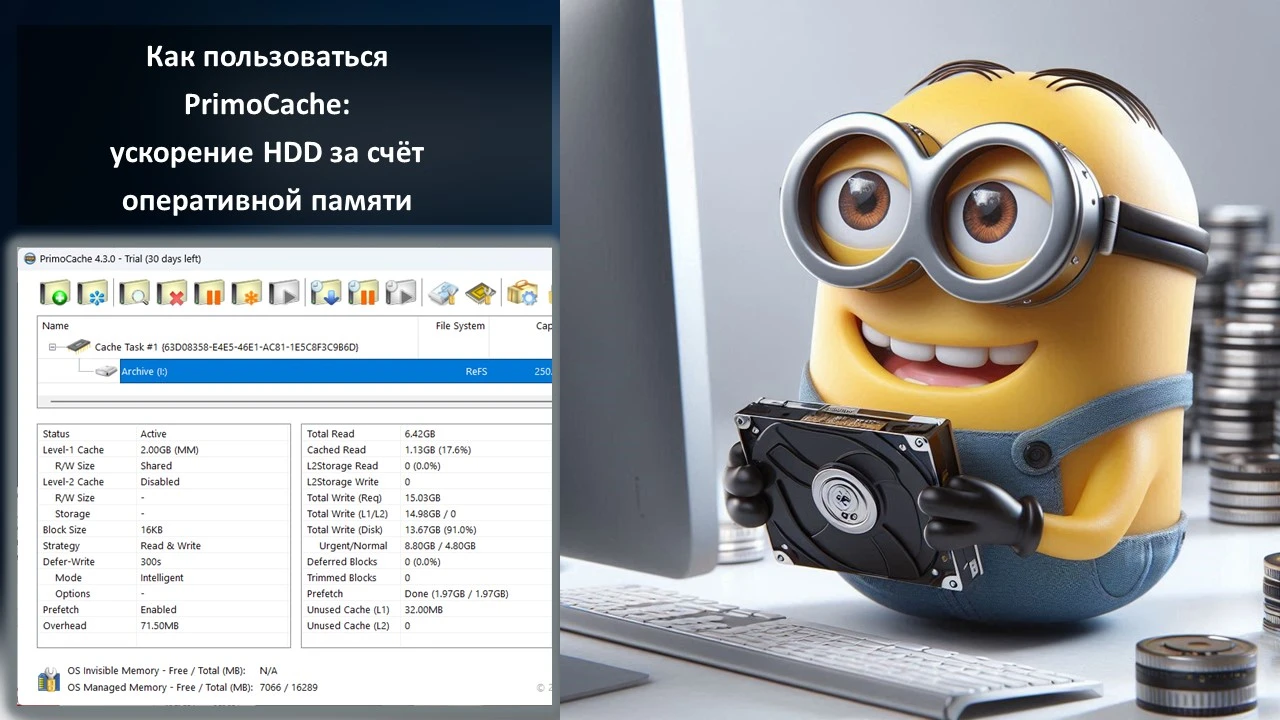Click the Mode value 'Intelligent'

[x=162, y=578]
